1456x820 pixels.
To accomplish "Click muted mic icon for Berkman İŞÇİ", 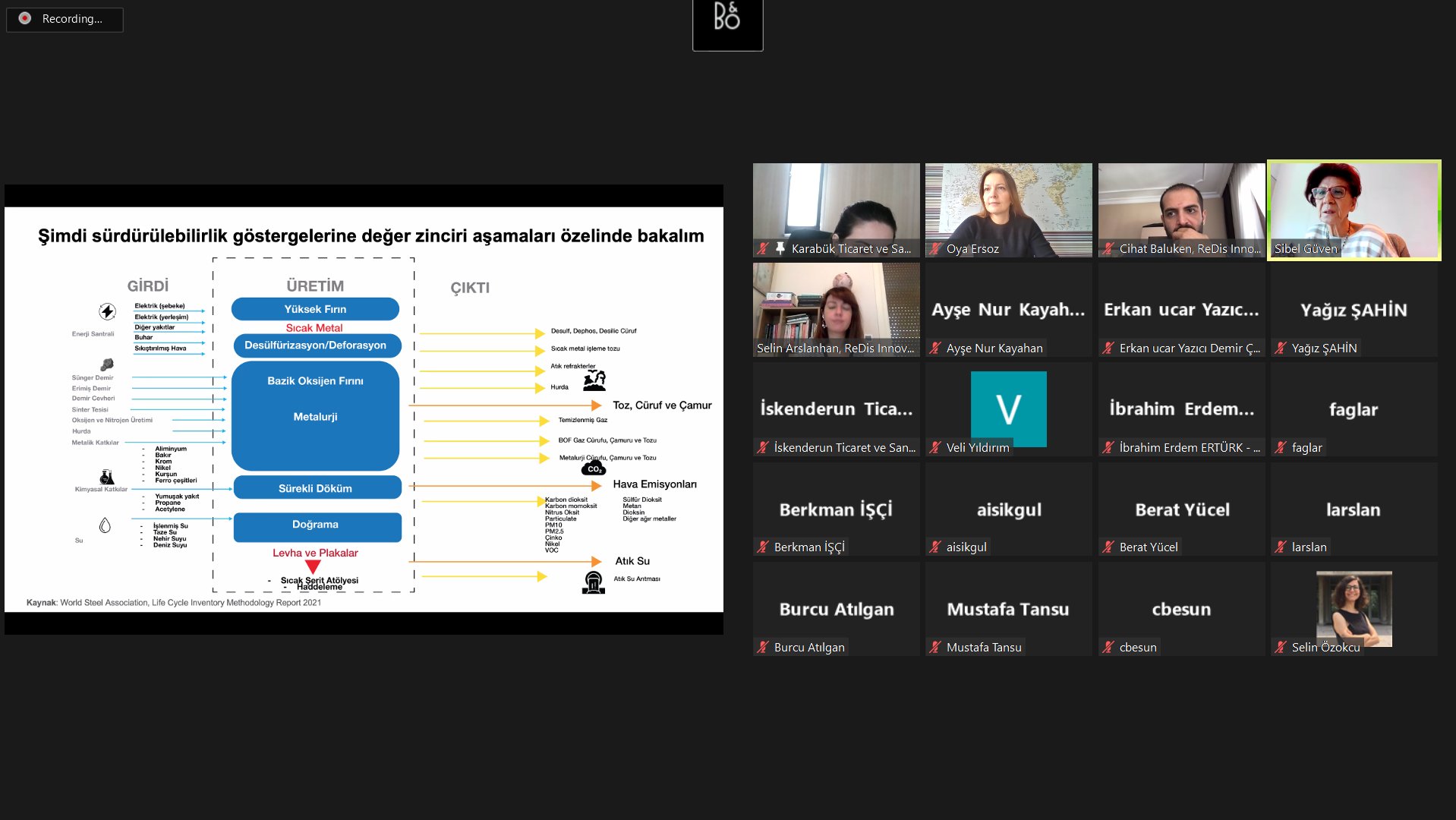I will click(764, 547).
